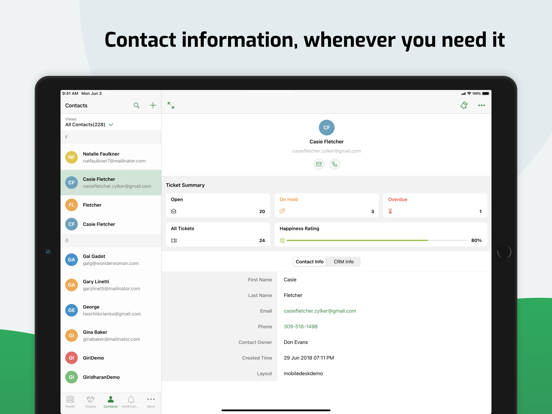Image resolution: width=552 pixels, height=414 pixels.
Task: Expand the All Contacts(228) views dropdown
Action: coord(89,125)
